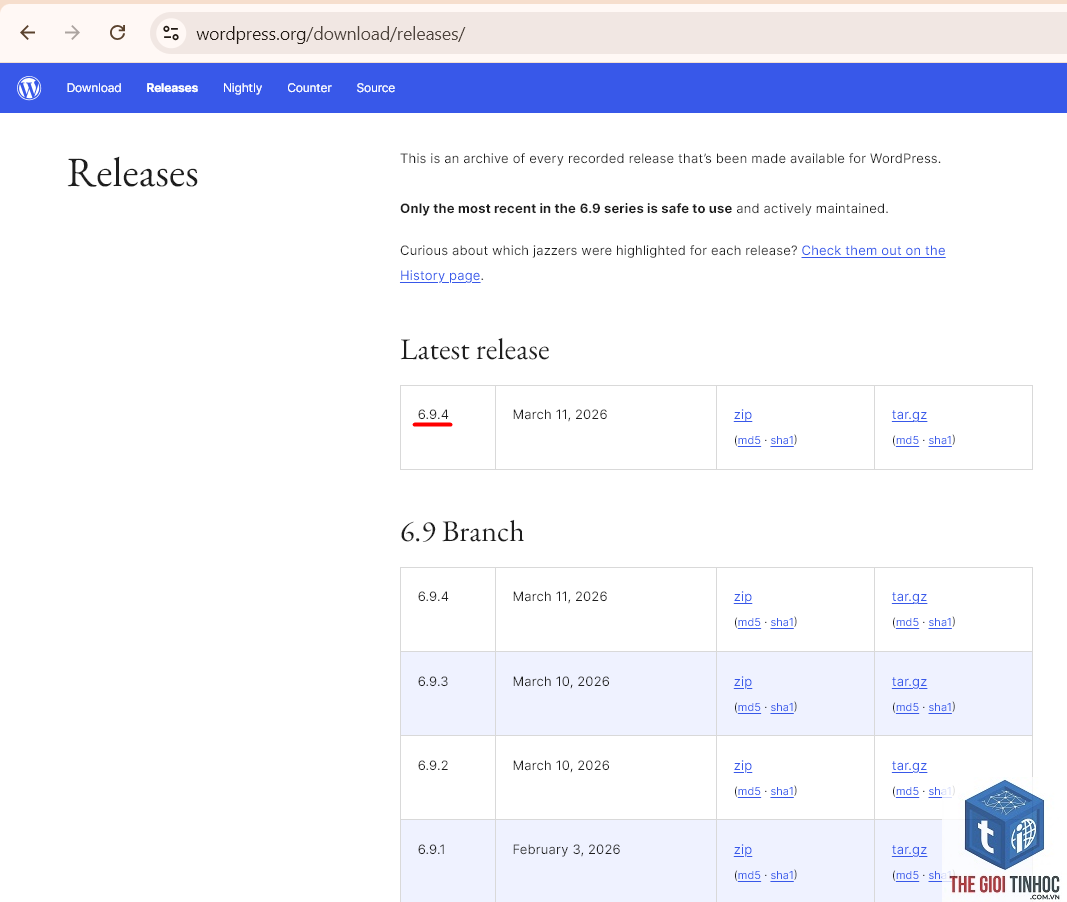The width and height of the screenshot is (1067, 902).
Task: Open md5 for zip in Latest release
Action: pyautogui.click(x=749, y=441)
